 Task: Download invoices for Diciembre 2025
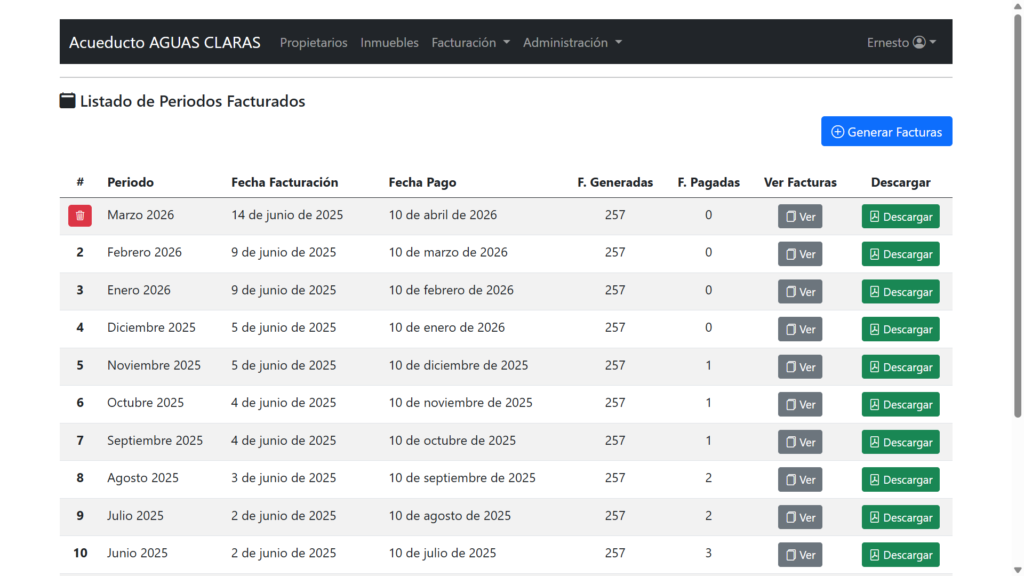click(x=900, y=330)
